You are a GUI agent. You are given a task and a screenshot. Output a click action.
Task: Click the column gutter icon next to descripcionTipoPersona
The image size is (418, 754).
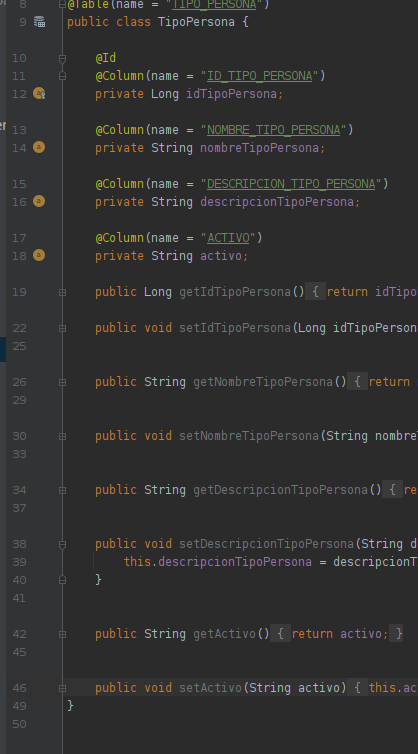click(x=39, y=201)
